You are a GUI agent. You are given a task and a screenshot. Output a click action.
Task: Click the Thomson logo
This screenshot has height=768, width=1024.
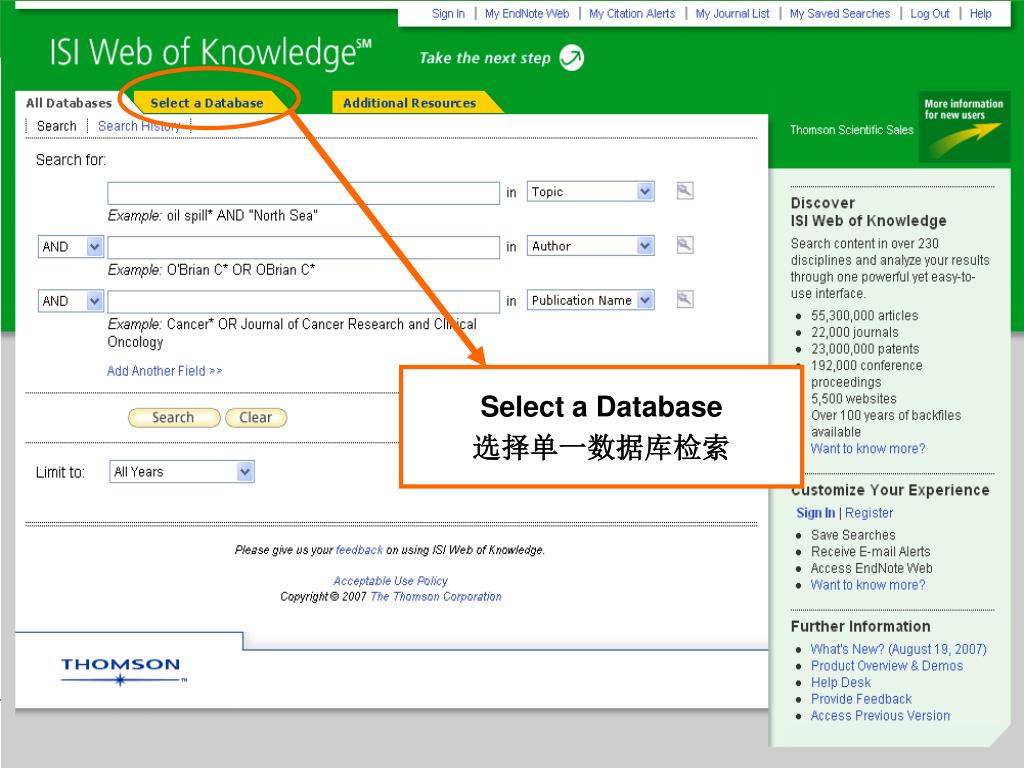click(121, 671)
